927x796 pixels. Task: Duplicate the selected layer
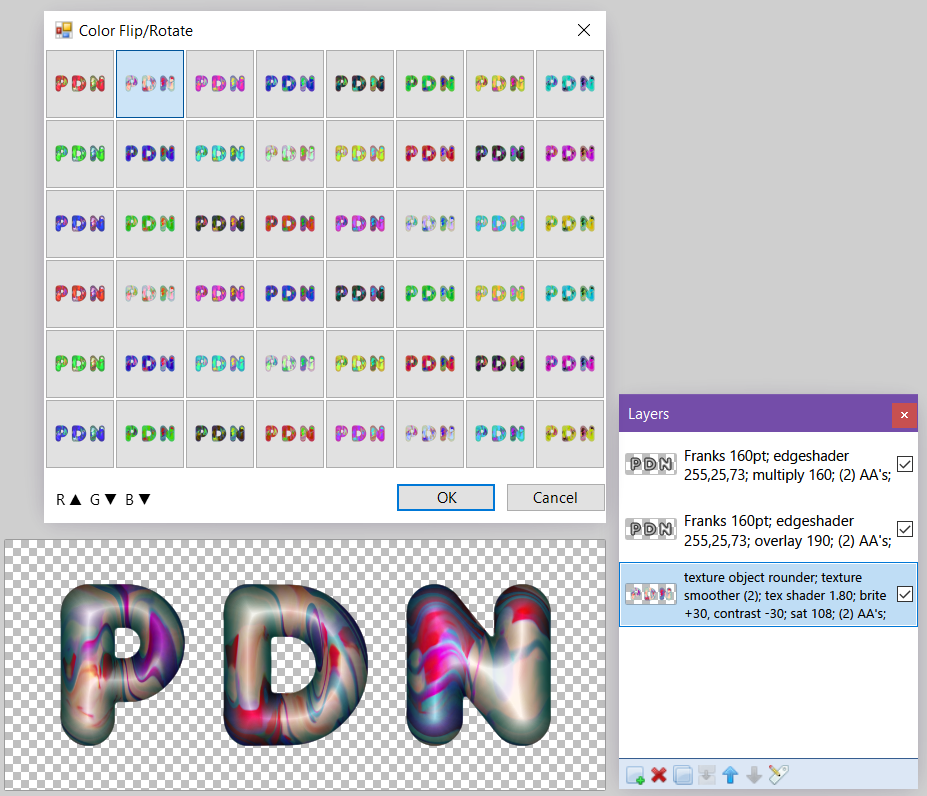[x=682, y=775]
